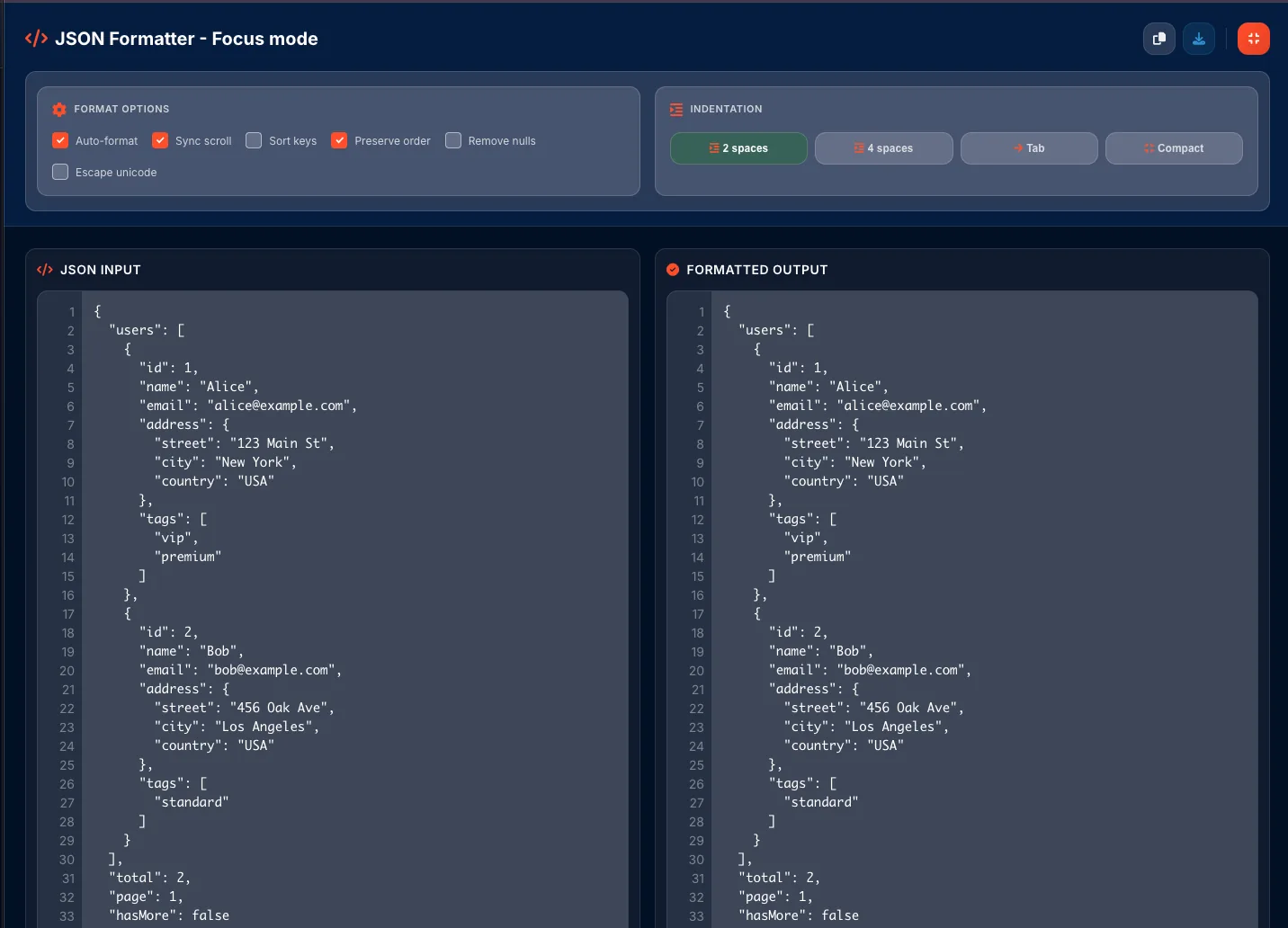Choose the Compact formatting mode

1174,147
